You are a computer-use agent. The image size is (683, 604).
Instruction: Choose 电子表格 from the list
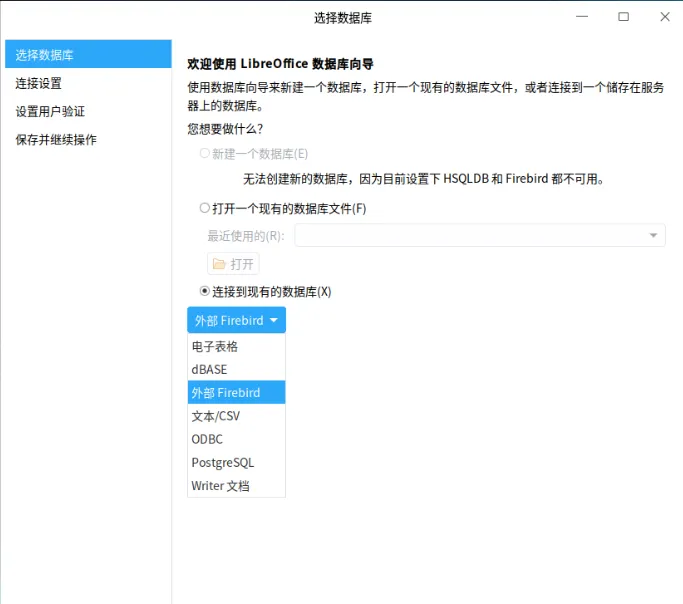[237, 347]
